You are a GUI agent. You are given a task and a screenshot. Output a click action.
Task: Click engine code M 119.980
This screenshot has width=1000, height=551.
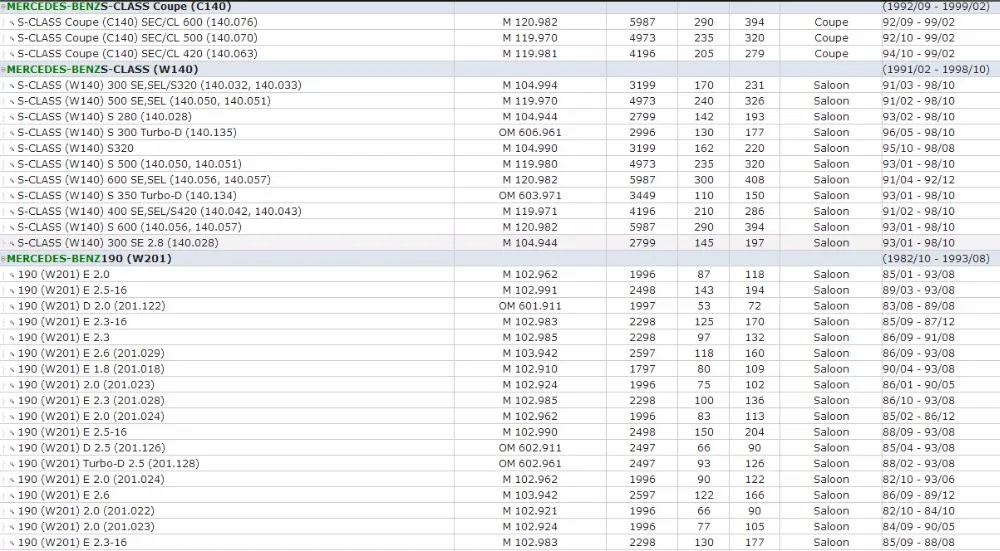530,164
